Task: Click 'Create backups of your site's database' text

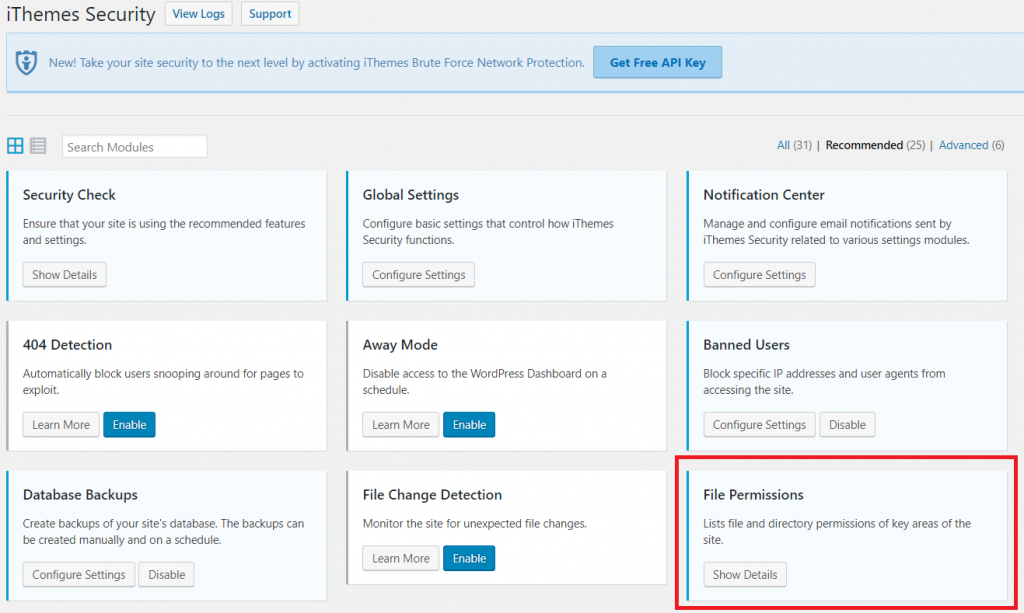Action: [x=163, y=531]
